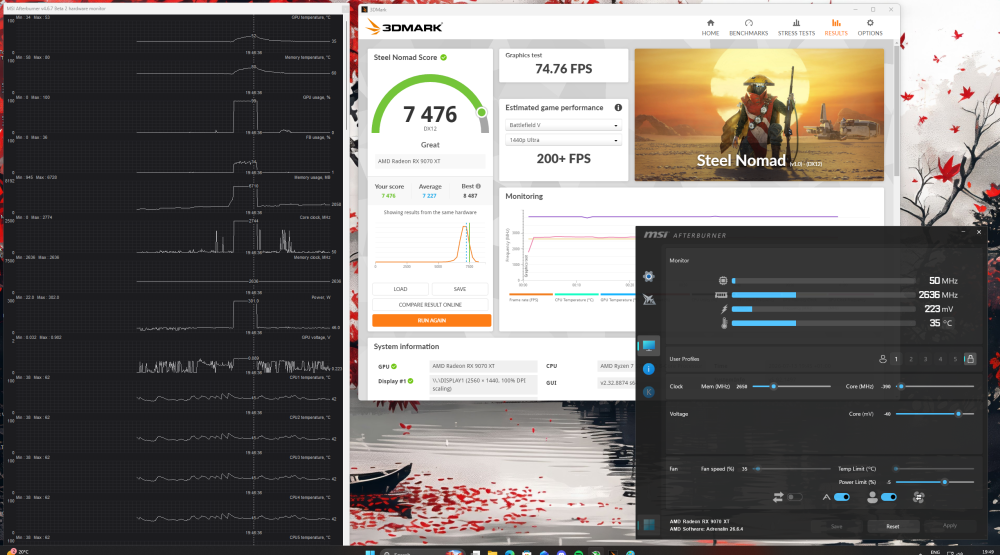Turn off the user-defined fan toggle
This screenshot has width=1000, height=555.
point(889,497)
